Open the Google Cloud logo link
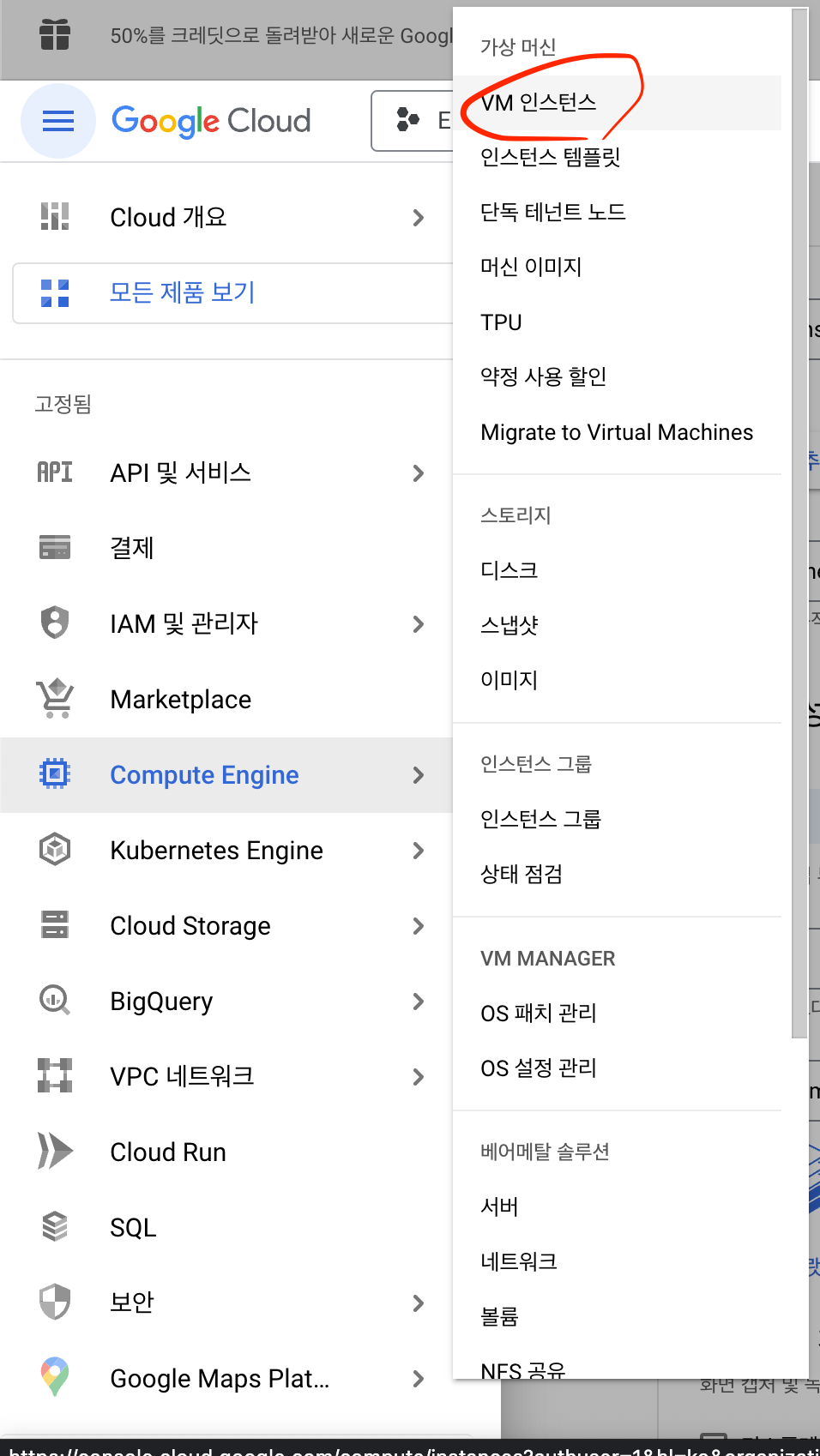This screenshot has height=1456, width=820. pos(211,121)
